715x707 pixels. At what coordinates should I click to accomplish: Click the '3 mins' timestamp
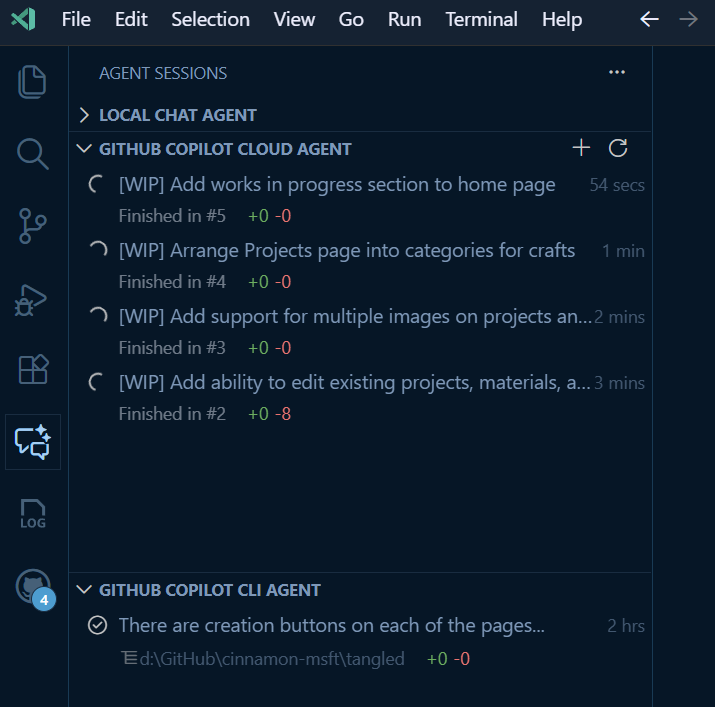pyautogui.click(x=619, y=383)
